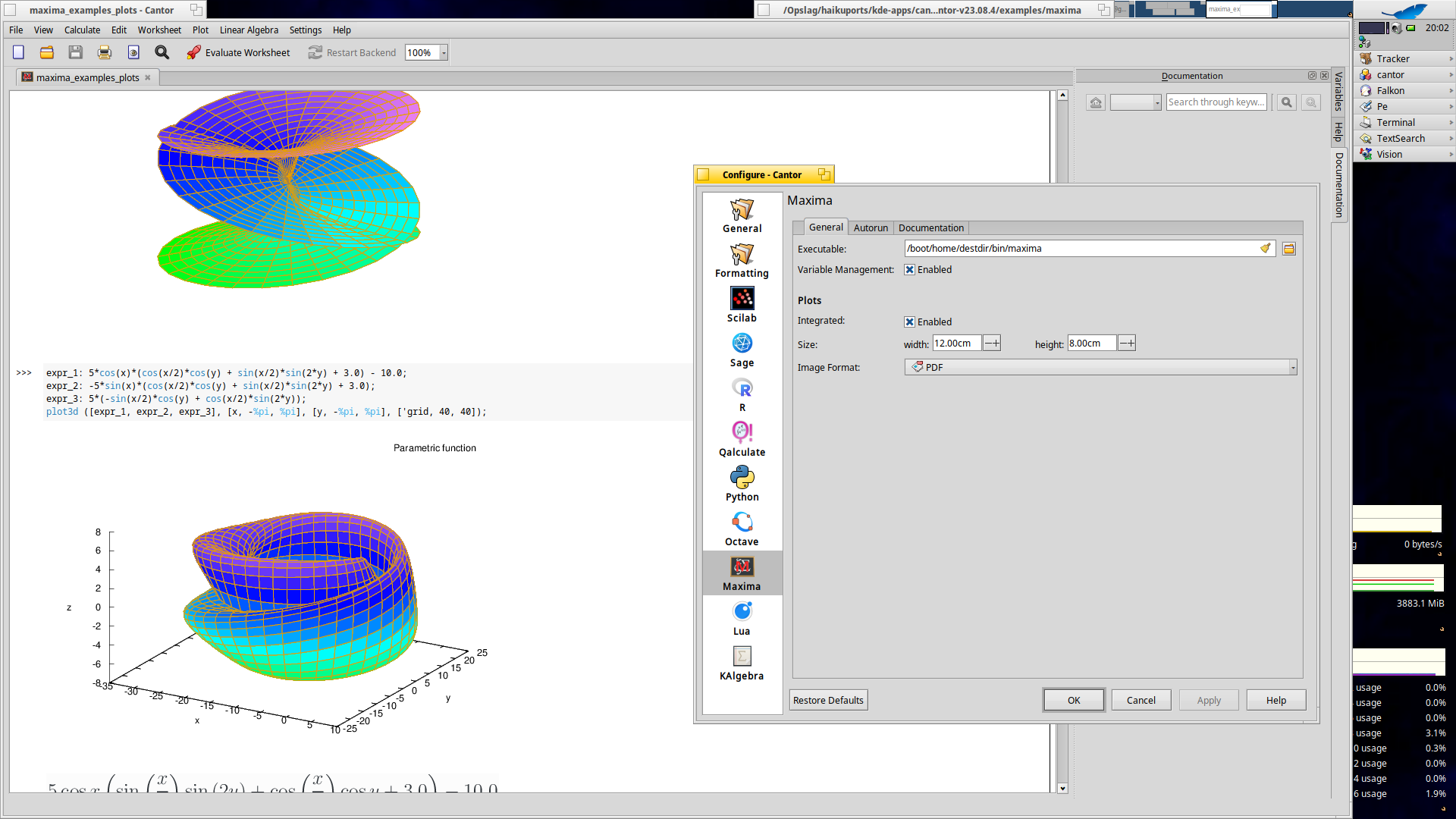Viewport: 1456px width, 819px height.
Task: Open Qalculate backend settings
Action: (x=742, y=440)
